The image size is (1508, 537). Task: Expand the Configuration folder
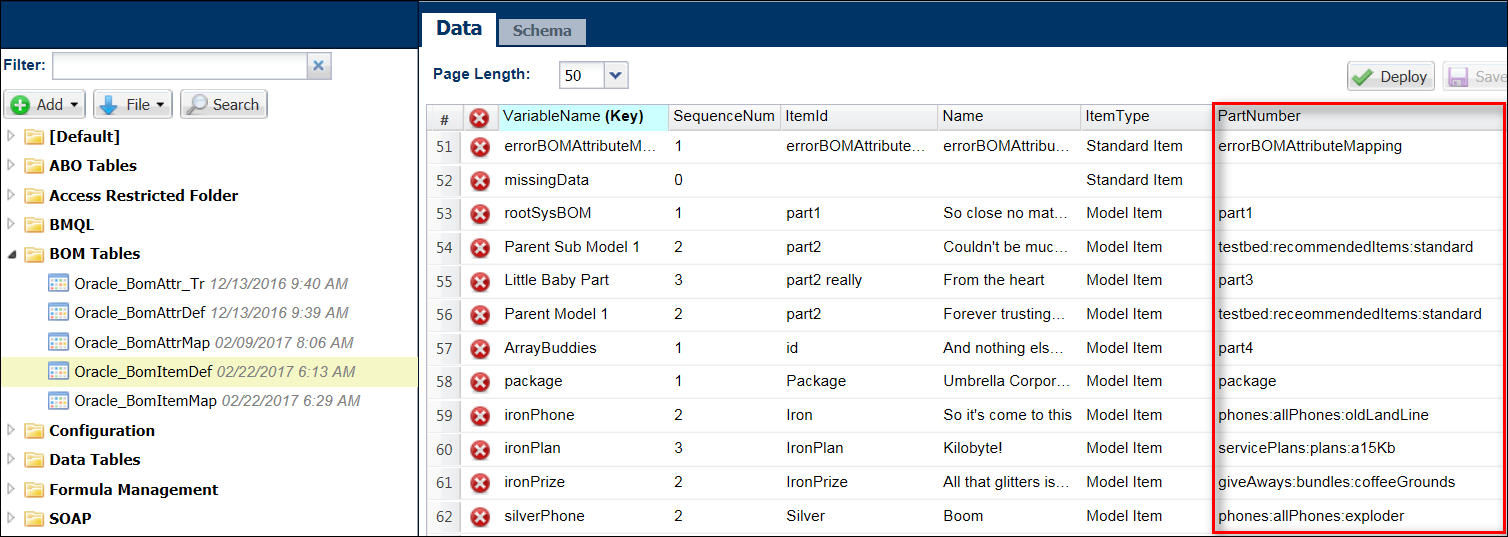click(12, 431)
